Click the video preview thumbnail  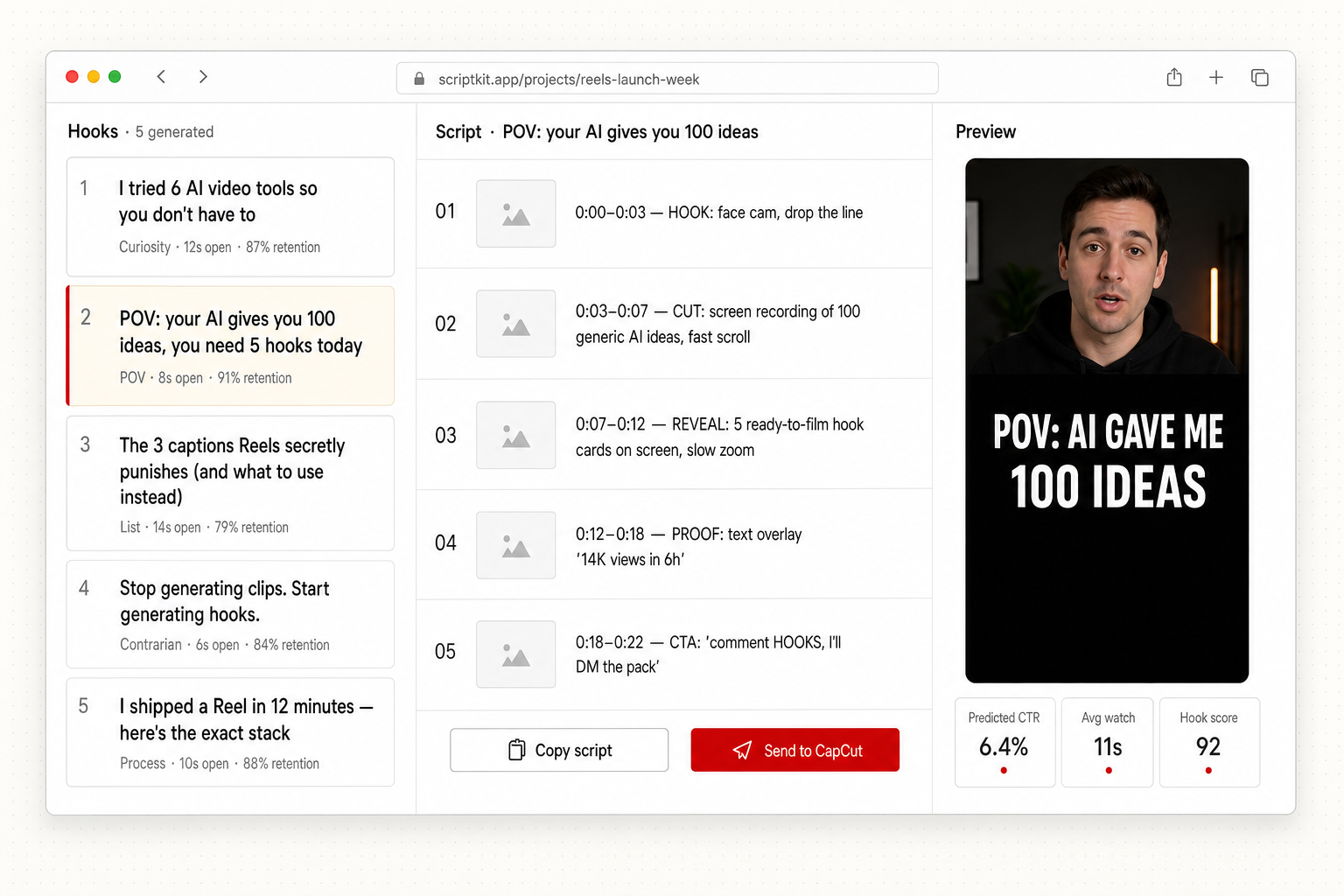(x=1107, y=420)
